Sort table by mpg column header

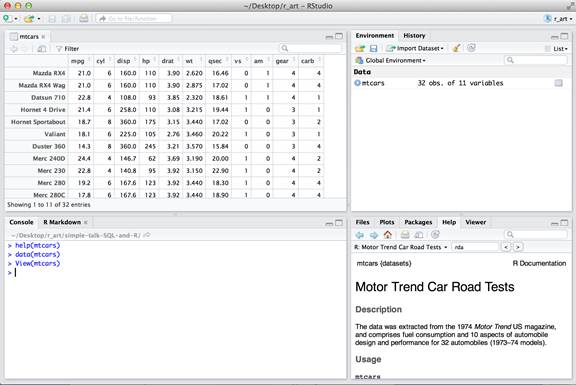pyautogui.click(x=78, y=61)
